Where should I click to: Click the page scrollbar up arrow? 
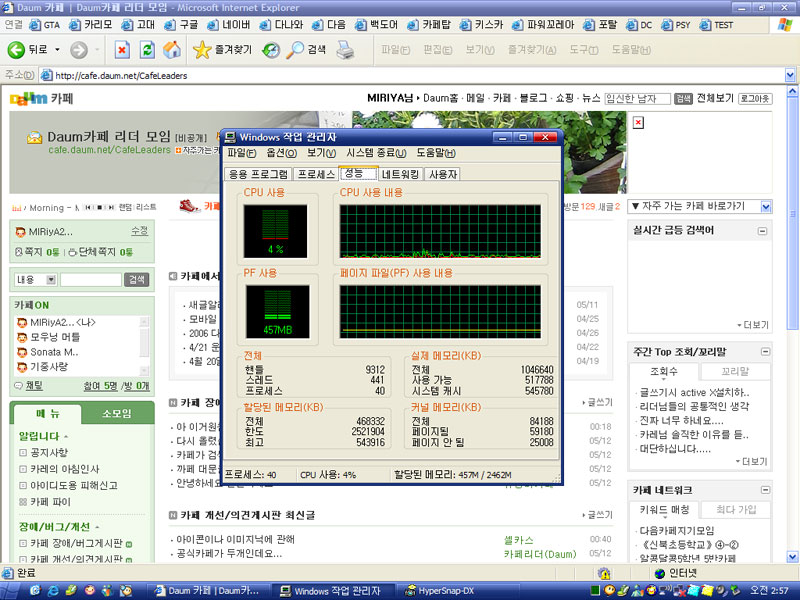point(792,92)
